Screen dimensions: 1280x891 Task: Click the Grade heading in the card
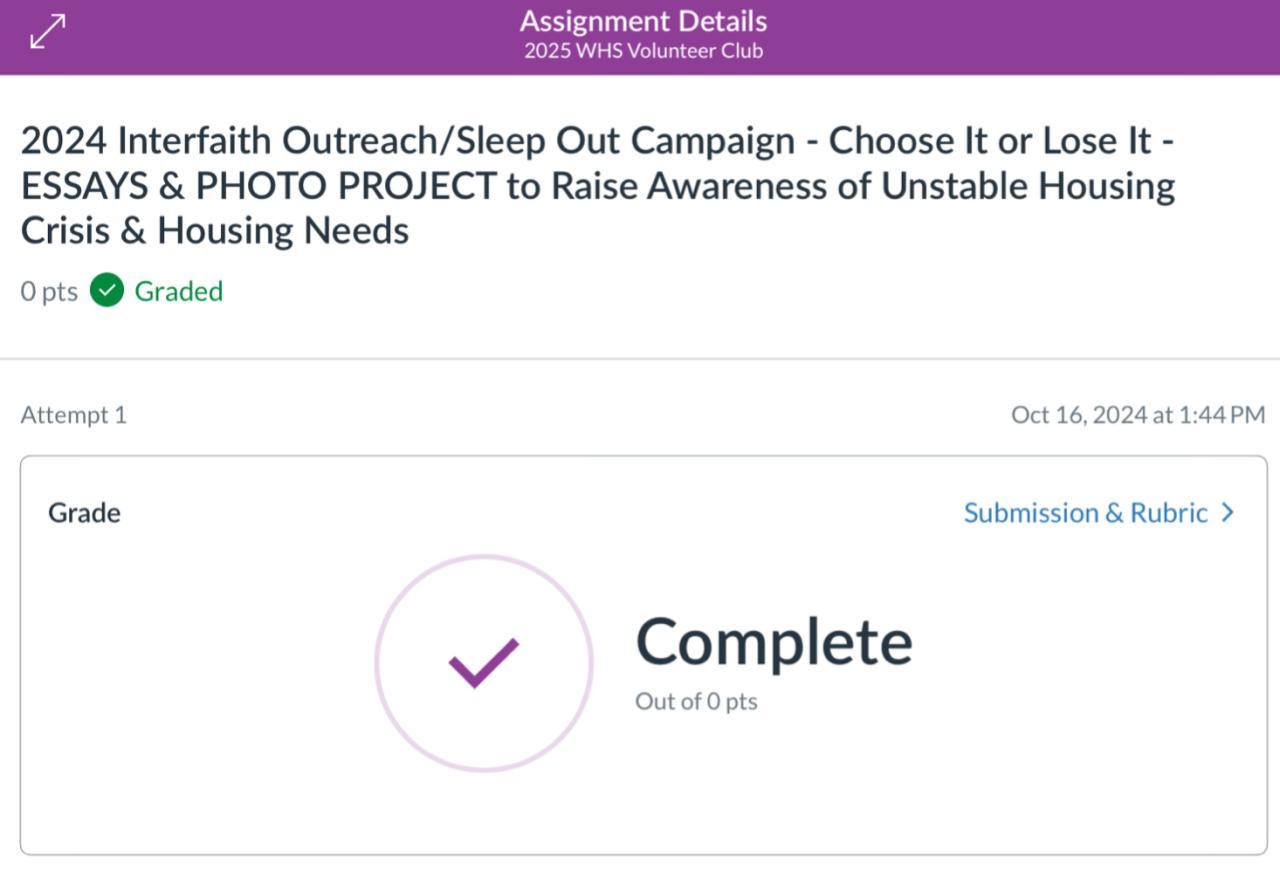click(84, 513)
